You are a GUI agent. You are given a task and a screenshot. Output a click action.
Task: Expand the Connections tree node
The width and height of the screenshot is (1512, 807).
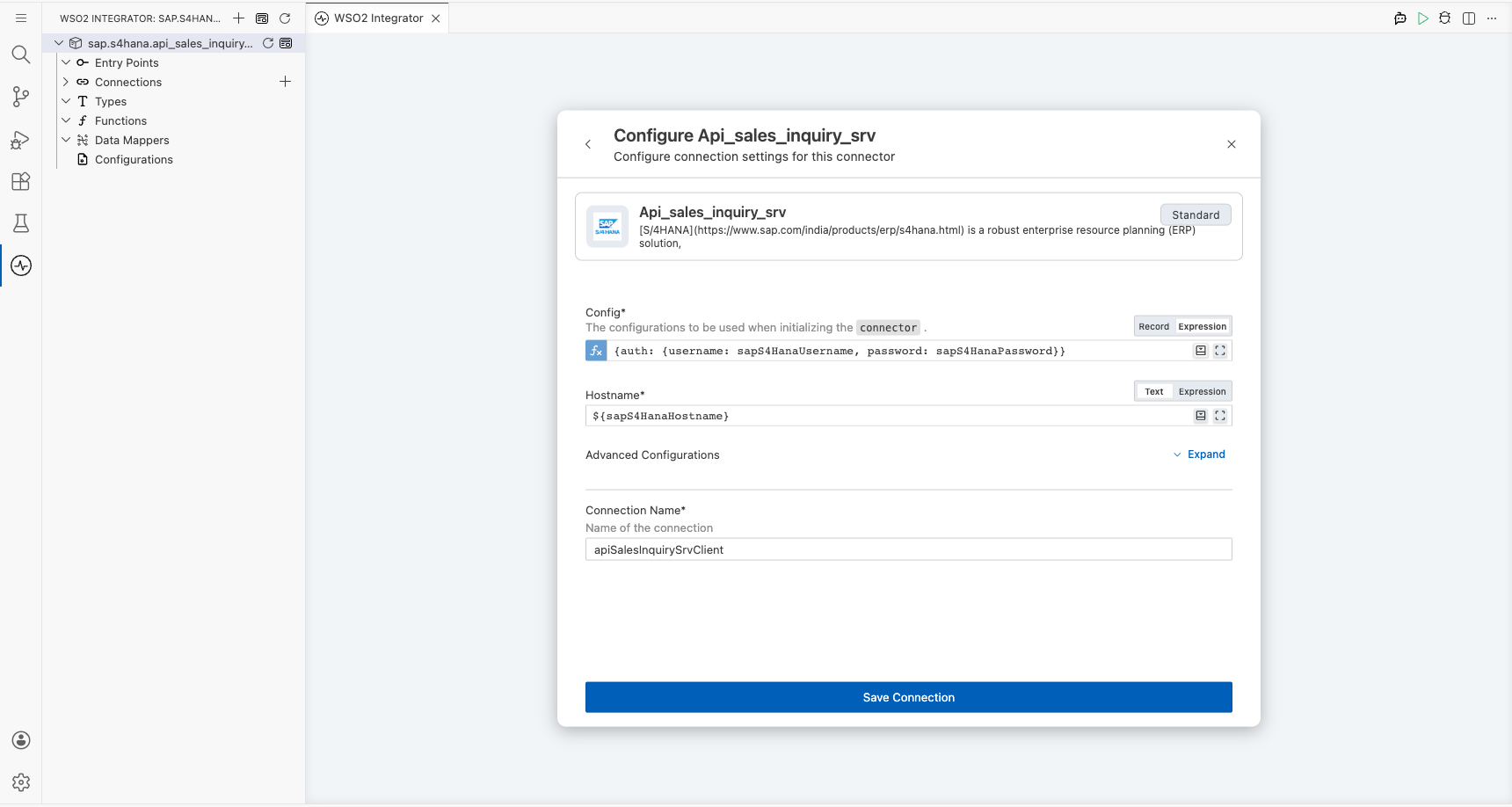click(66, 82)
